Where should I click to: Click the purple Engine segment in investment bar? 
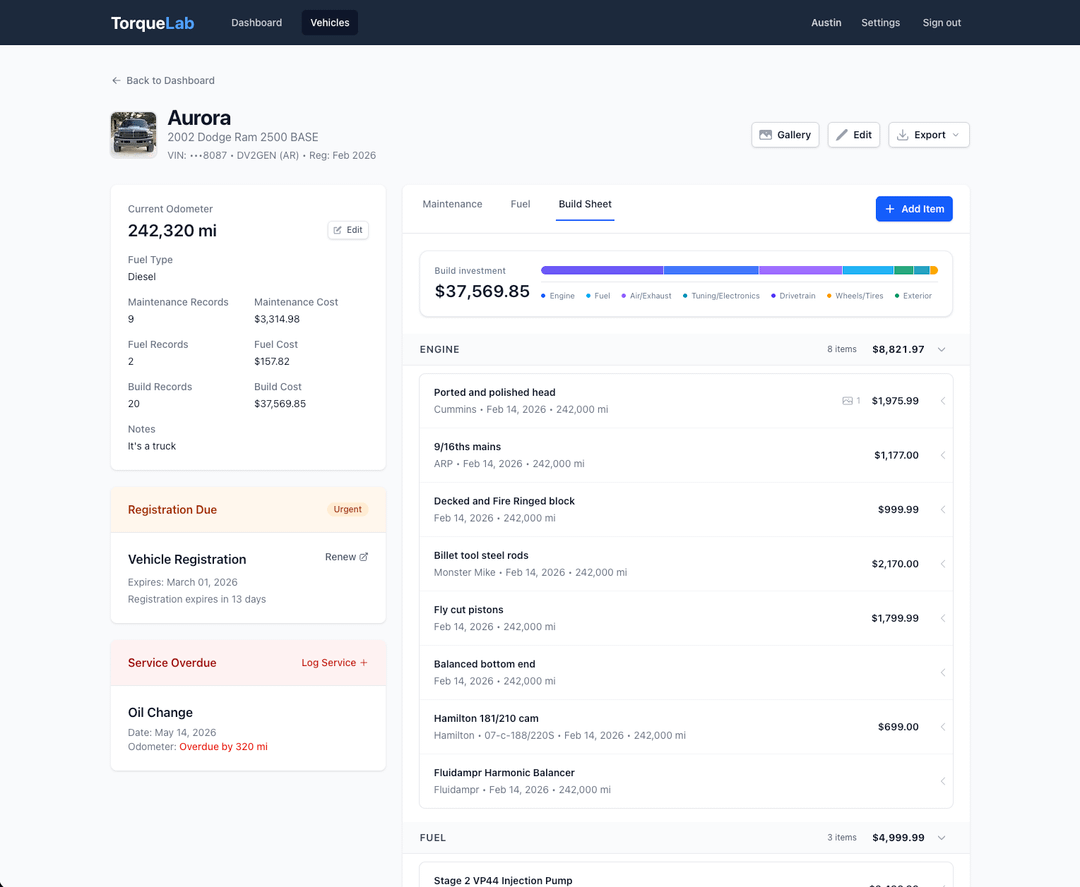(601, 270)
